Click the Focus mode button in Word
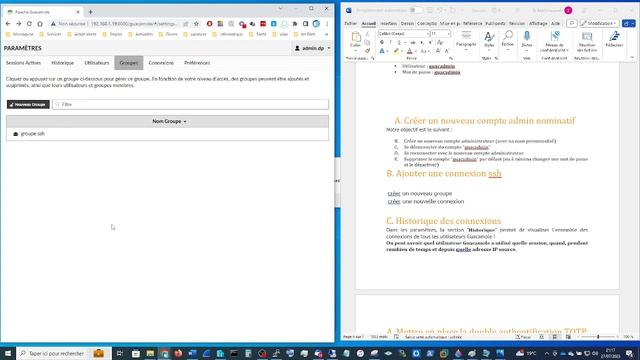640x360 pixels. click(523, 337)
